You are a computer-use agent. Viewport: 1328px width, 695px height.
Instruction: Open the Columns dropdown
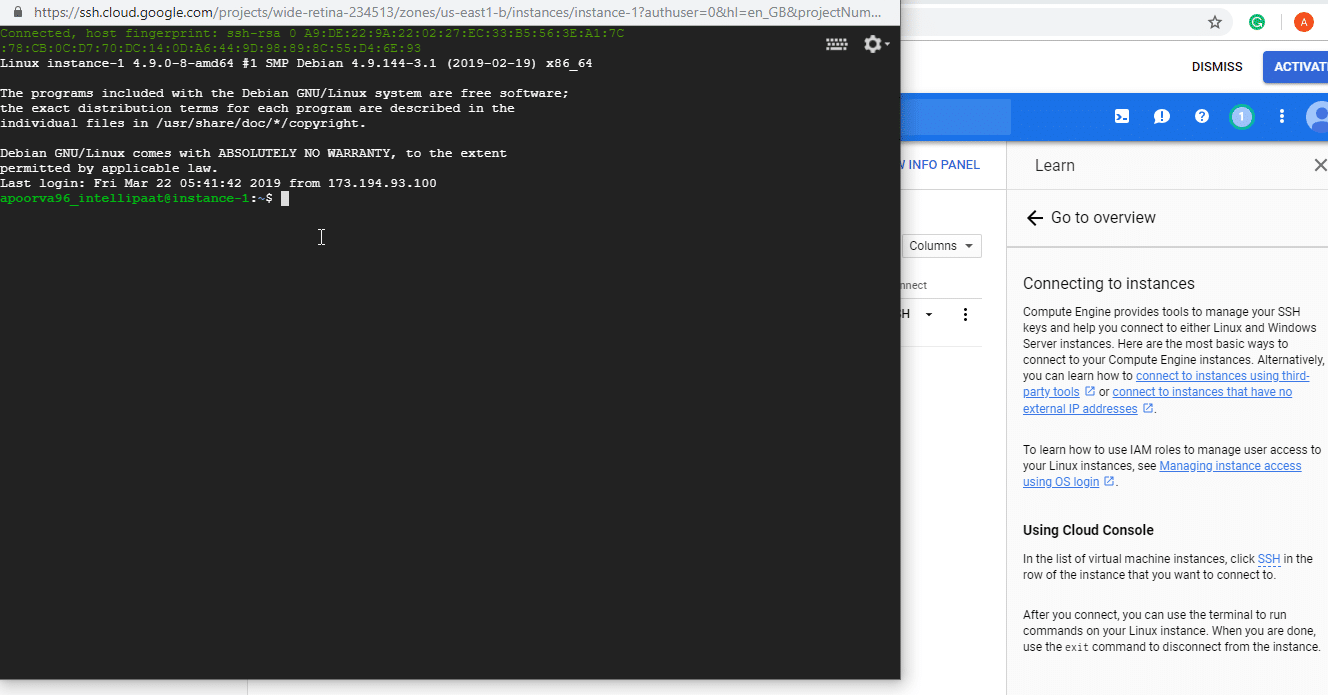coord(942,246)
